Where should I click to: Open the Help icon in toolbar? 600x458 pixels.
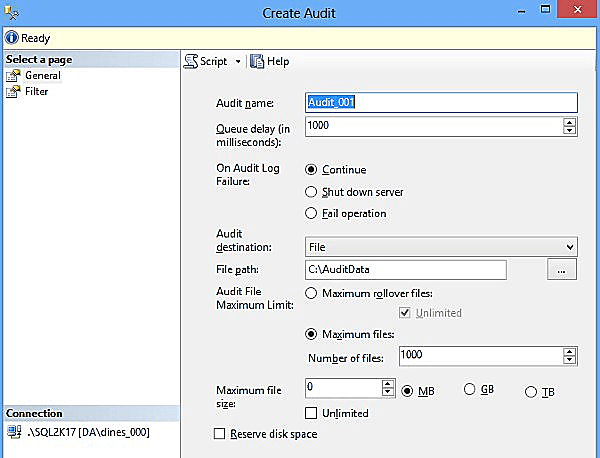pyautogui.click(x=257, y=61)
